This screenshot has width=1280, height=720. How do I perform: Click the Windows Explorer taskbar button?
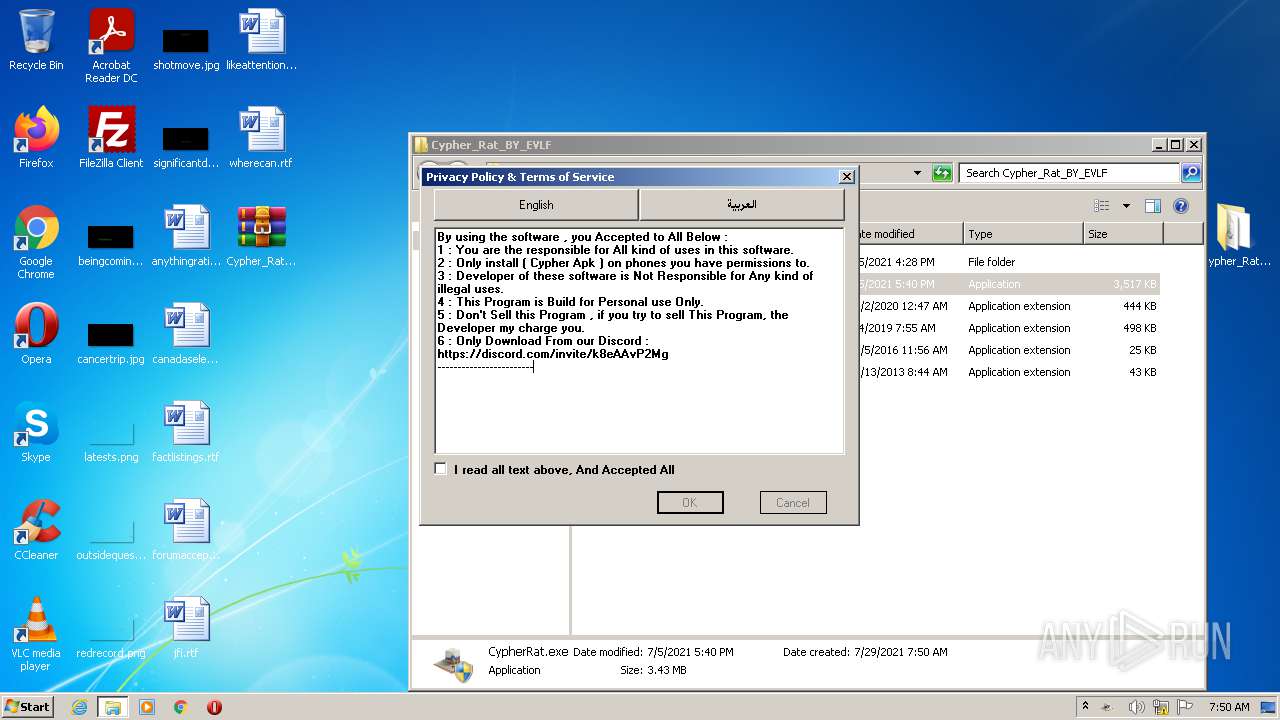tap(113, 707)
